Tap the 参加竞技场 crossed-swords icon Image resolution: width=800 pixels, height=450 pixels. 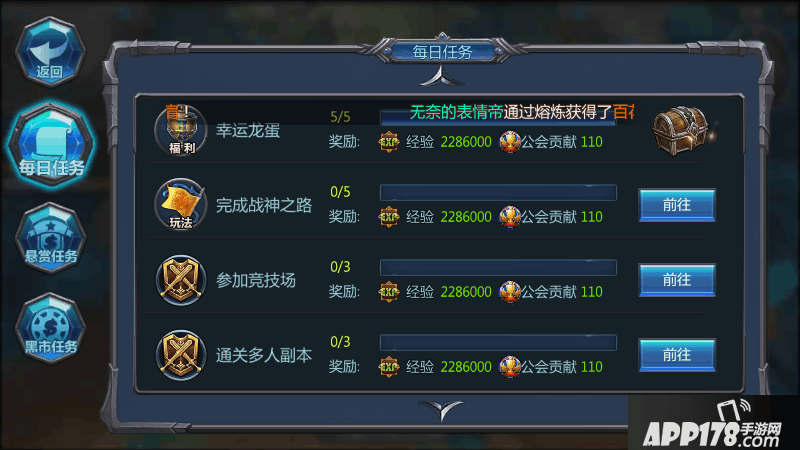pos(181,280)
